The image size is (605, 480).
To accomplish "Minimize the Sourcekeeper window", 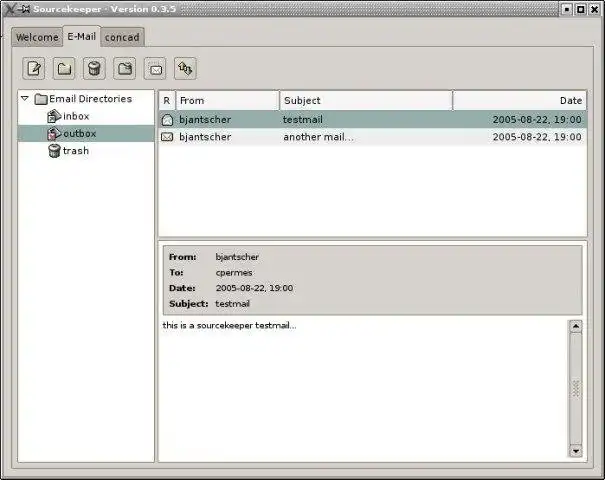I will pos(566,9).
